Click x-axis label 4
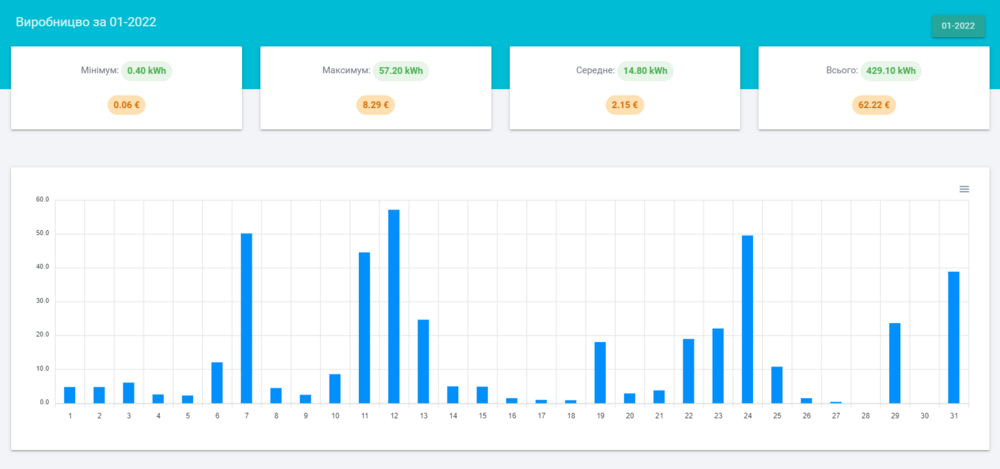The image size is (1000, 469). pyautogui.click(x=158, y=415)
